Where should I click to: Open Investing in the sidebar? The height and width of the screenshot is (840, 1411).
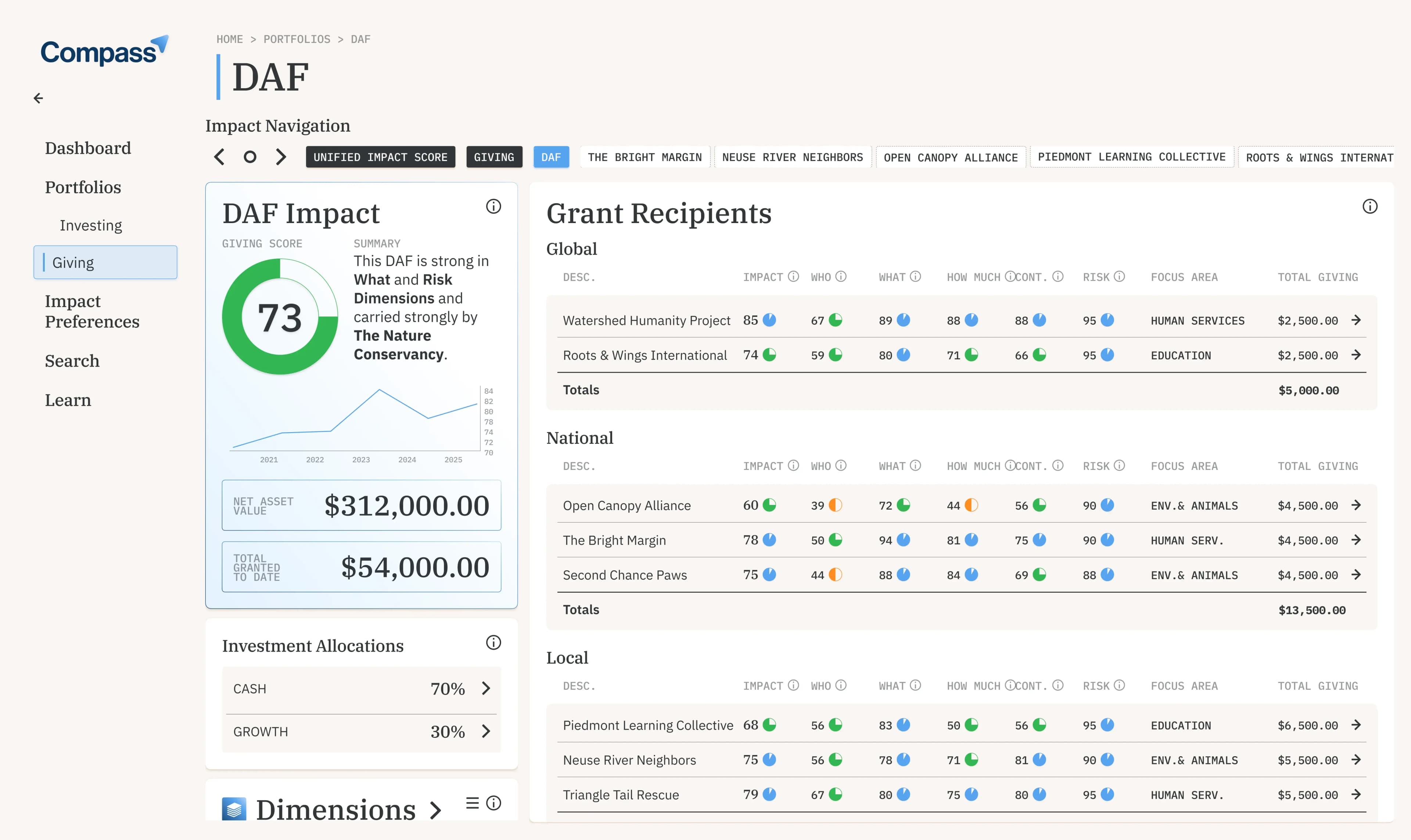[x=90, y=225]
